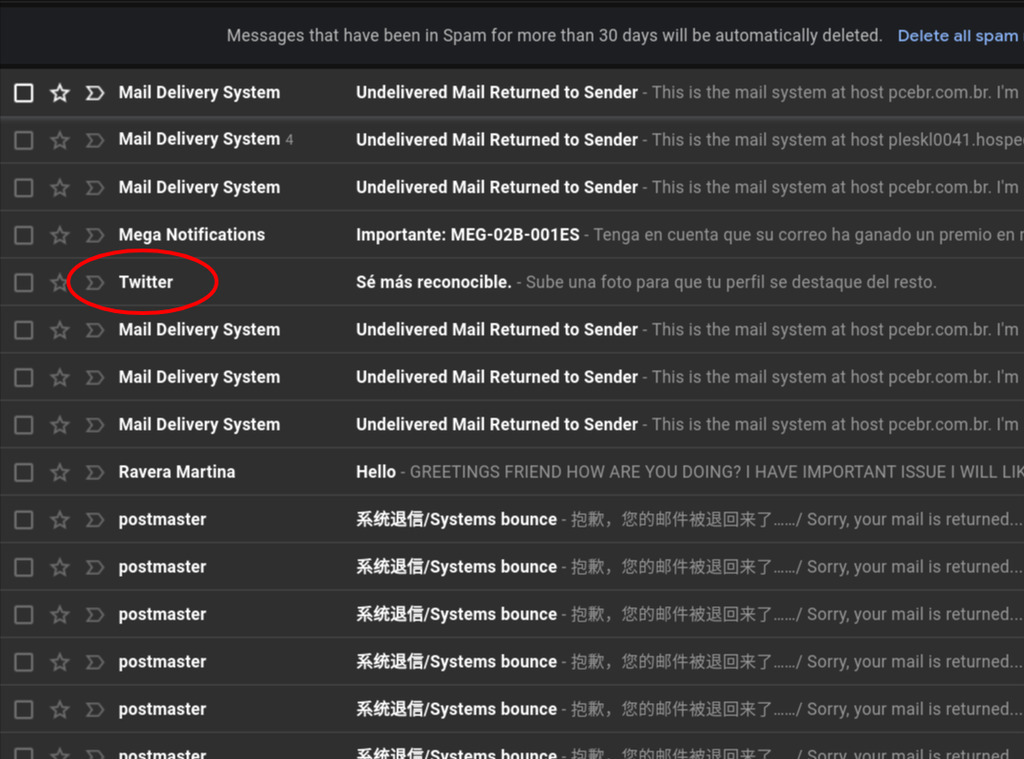The image size is (1024, 759).
Task: Open the 'Hello' email from Ravera Martina
Action: point(376,472)
